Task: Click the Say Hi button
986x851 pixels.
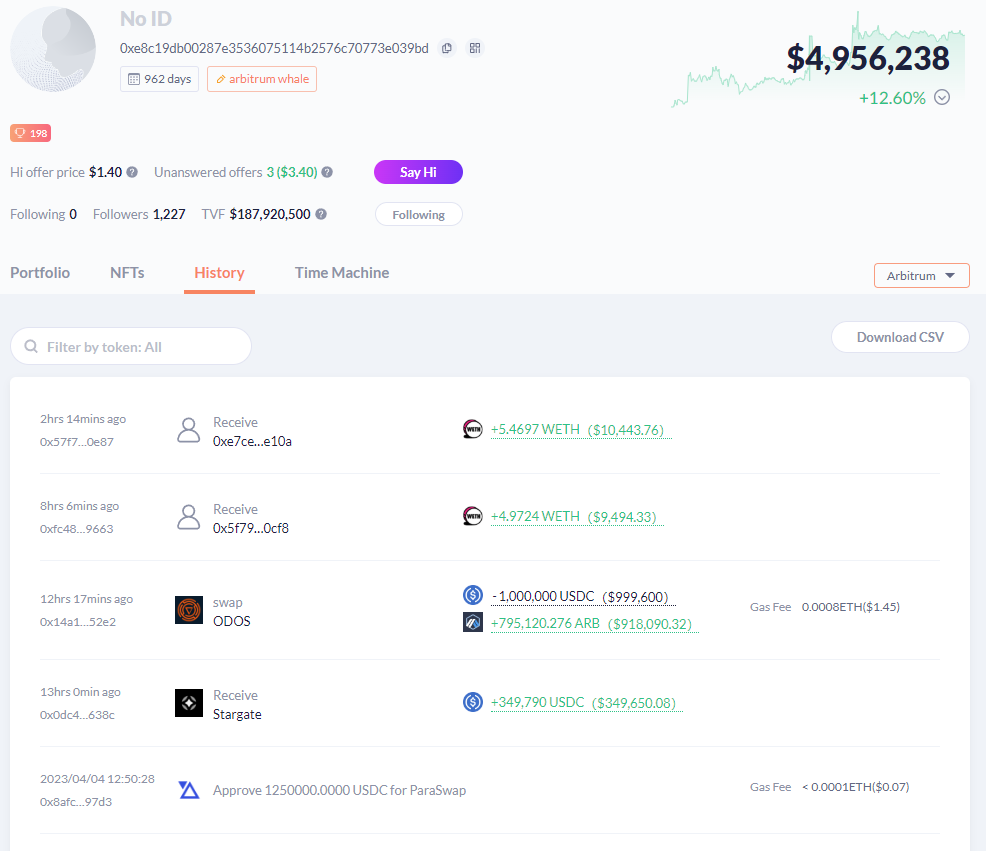Action: 418,172
